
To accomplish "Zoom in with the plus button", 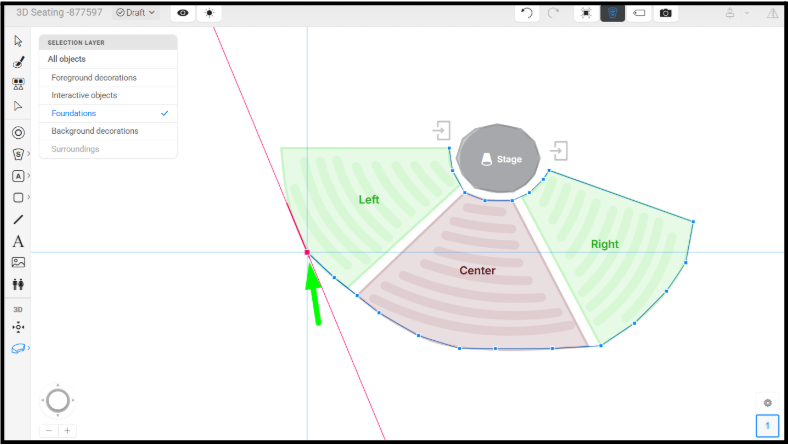I will [67, 431].
